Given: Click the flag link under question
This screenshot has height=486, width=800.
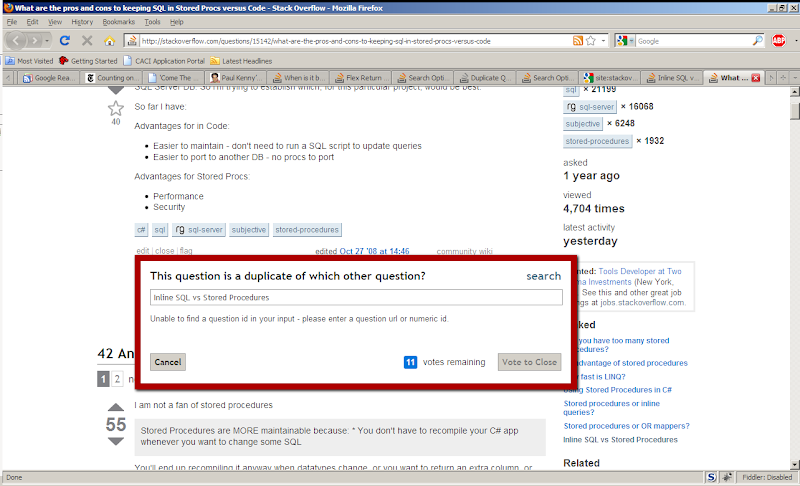Looking at the screenshot, I should click(186, 251).
